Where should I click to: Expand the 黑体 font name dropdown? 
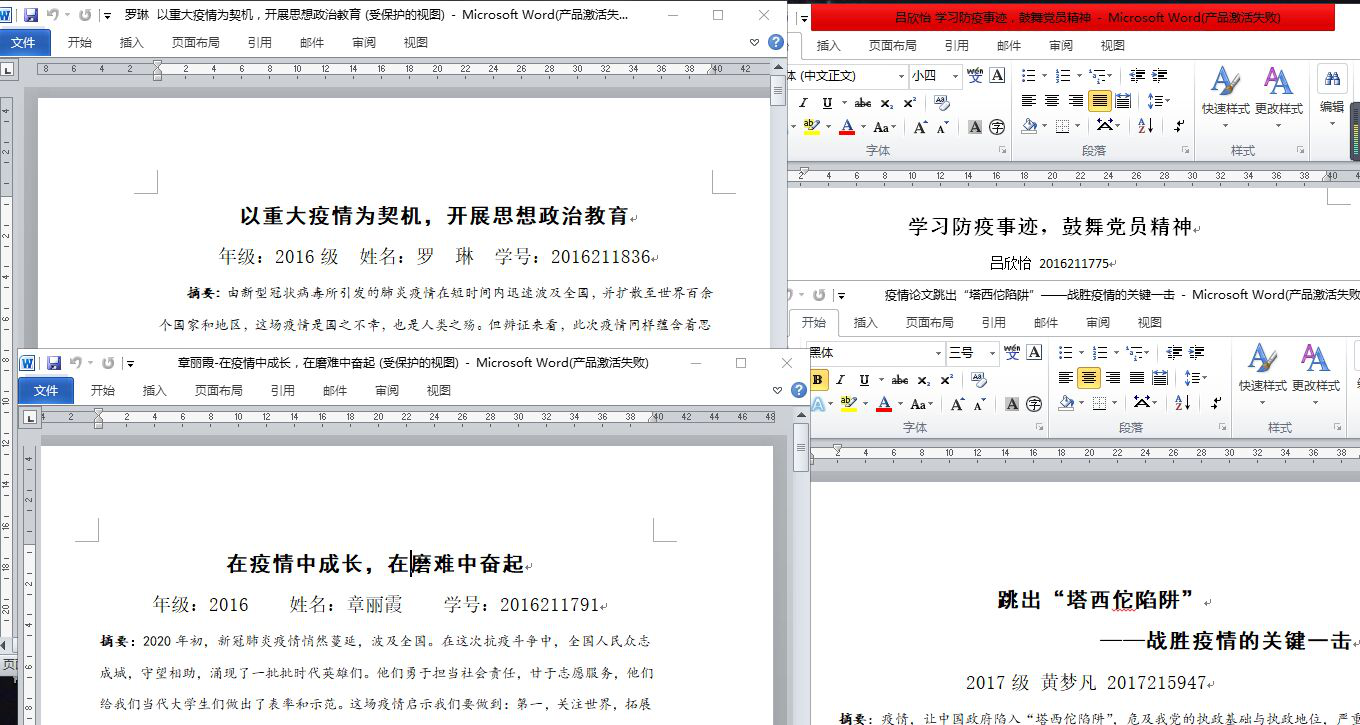[x=937, y=352]
